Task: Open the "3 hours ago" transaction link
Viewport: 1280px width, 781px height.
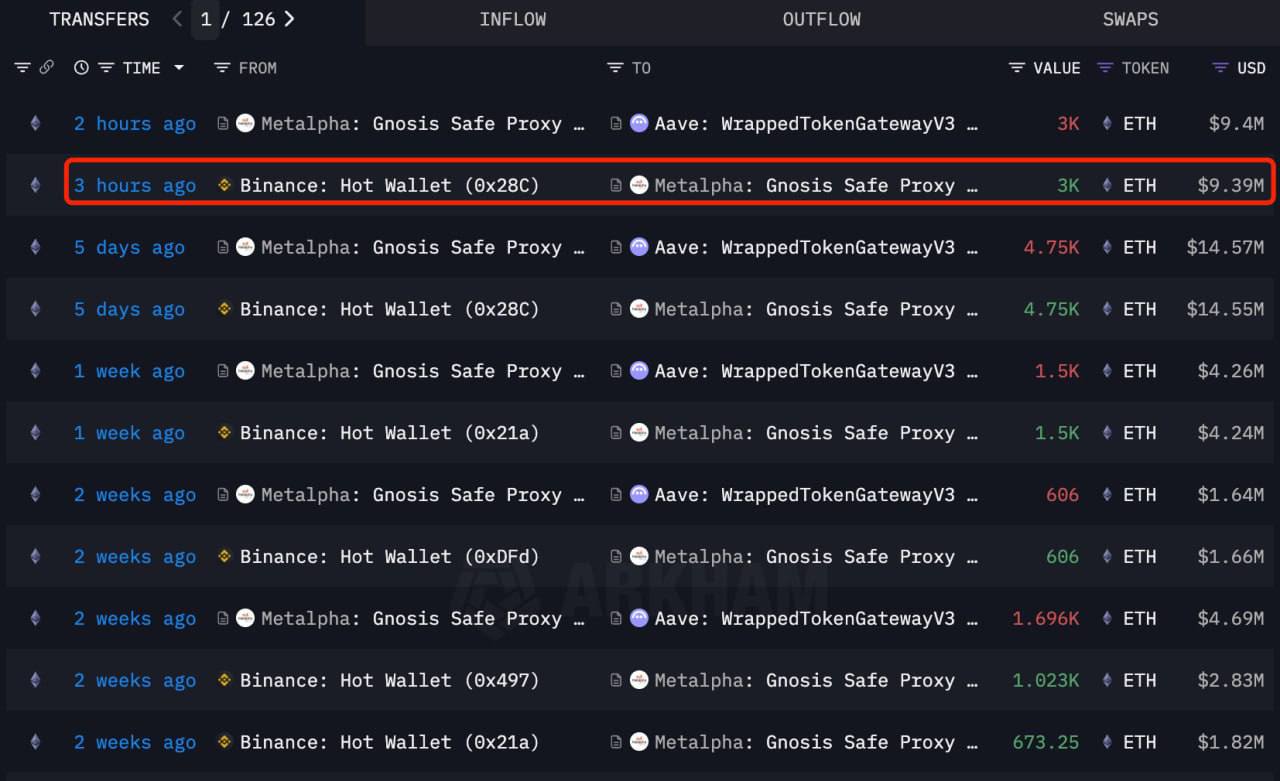Action: coord(134,186)
